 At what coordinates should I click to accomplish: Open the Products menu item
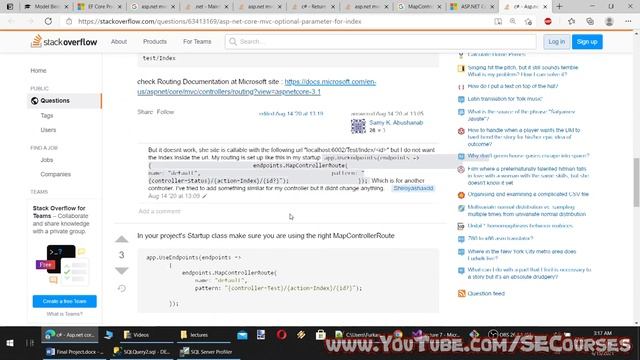[155, 42]
